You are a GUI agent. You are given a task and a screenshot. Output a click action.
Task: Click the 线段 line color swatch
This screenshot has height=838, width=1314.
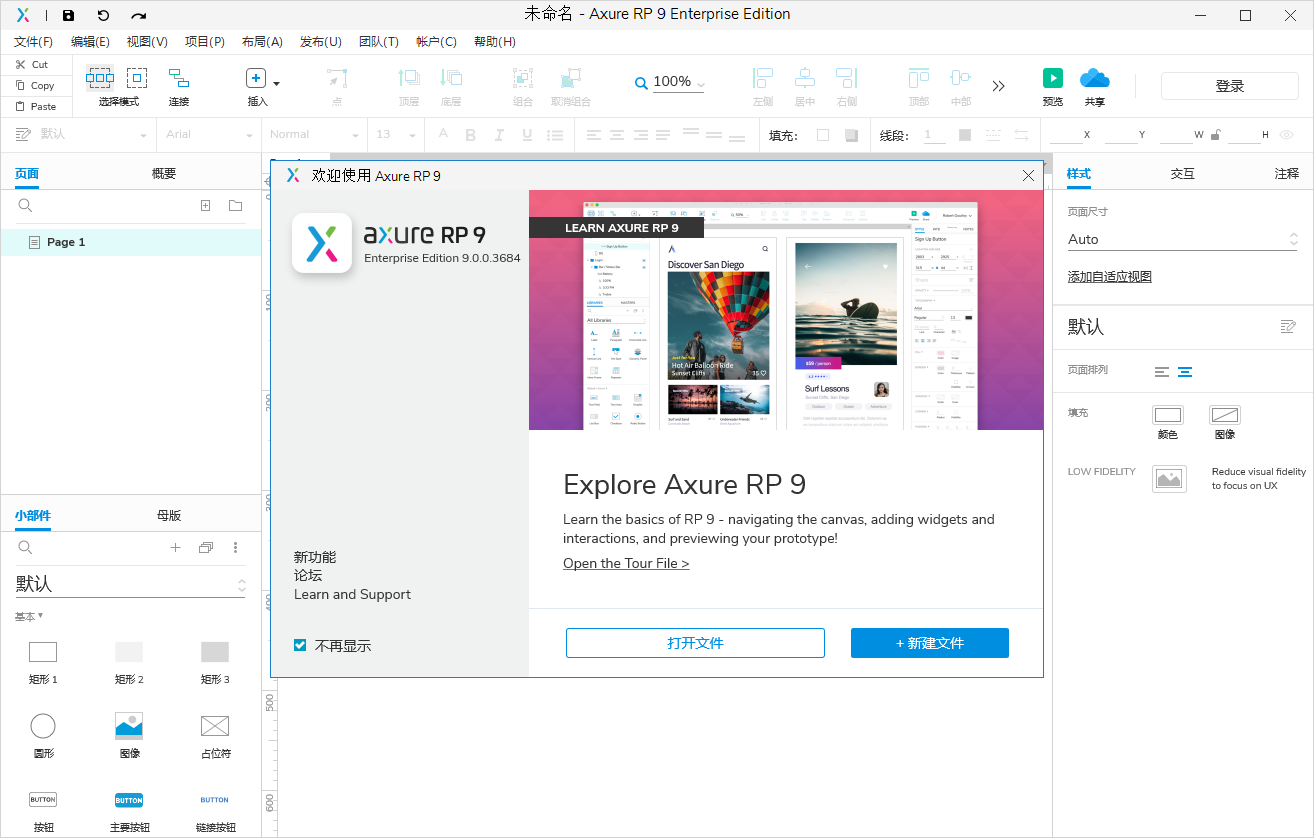[965, 135]
